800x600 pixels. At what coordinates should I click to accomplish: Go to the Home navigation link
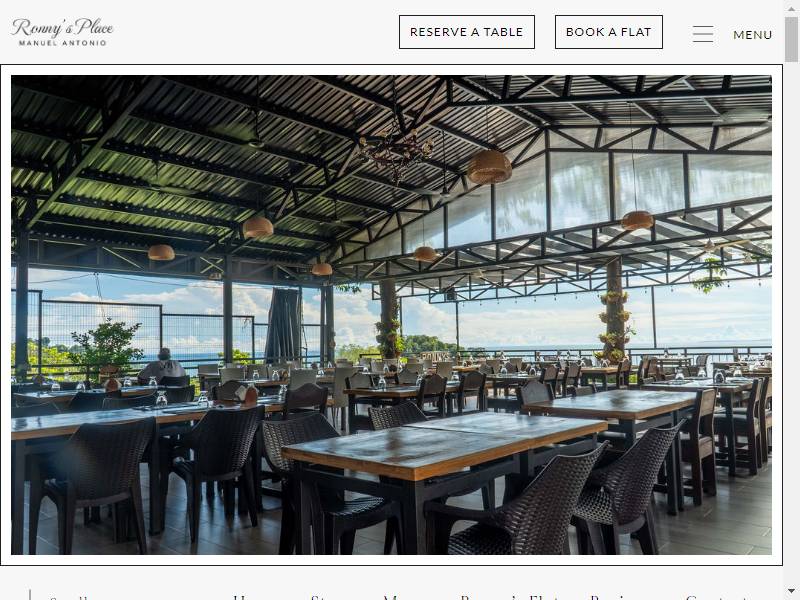248,598
